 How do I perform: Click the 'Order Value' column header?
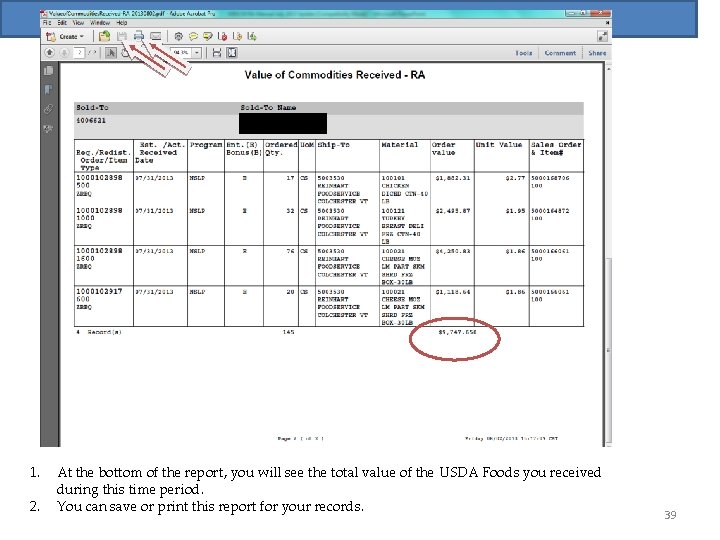[x=444, y=148]
